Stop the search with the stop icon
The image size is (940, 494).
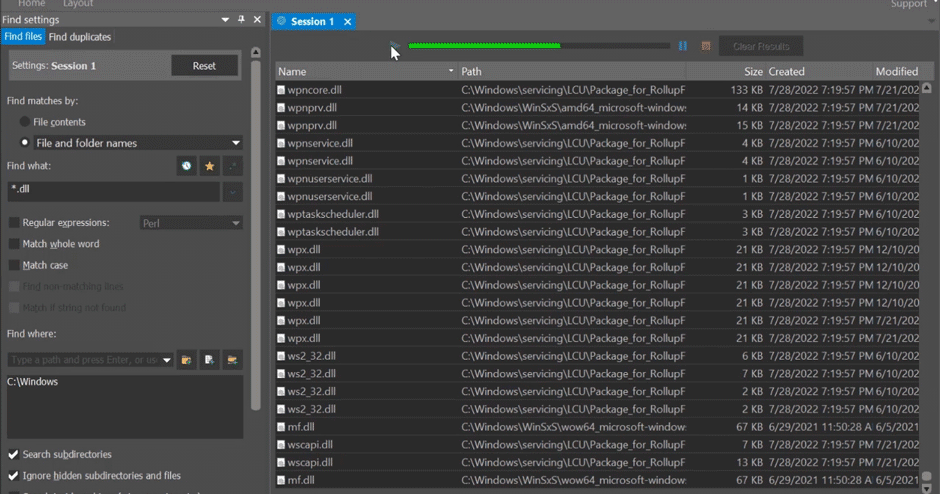[706, 46]
